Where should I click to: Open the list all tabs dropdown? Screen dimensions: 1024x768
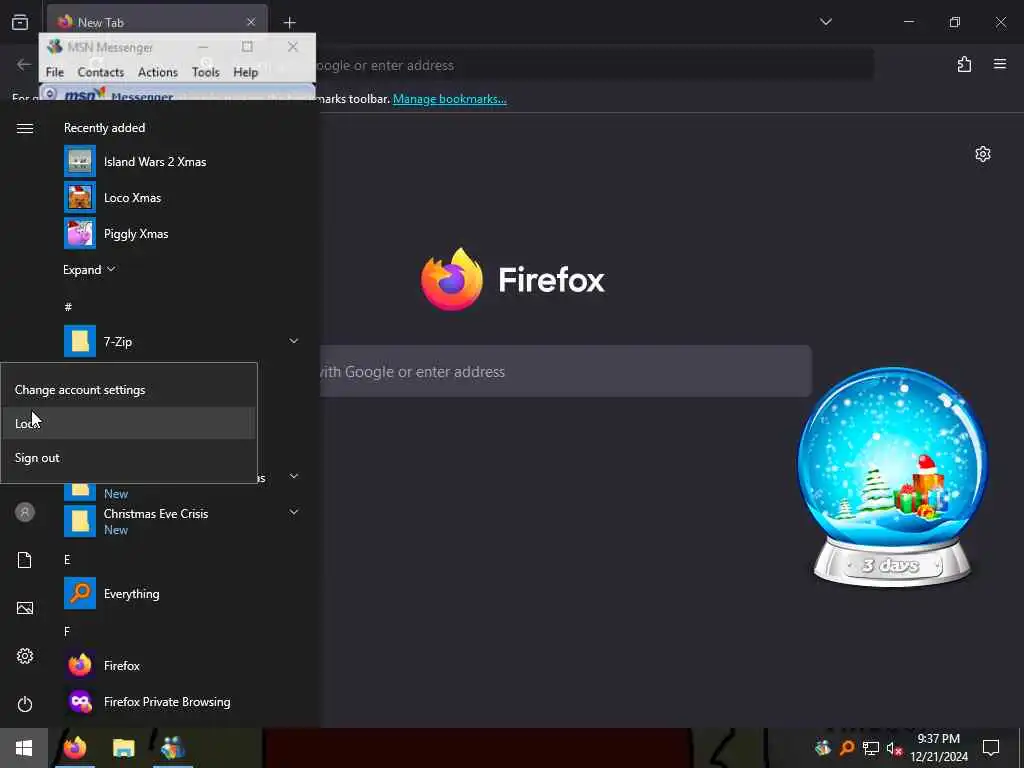point(825,22)
